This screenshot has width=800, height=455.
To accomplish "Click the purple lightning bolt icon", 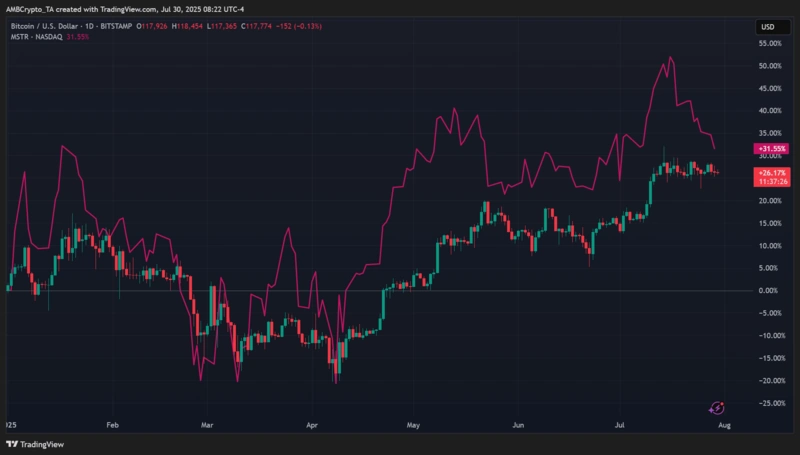I will tap(717, 407).
